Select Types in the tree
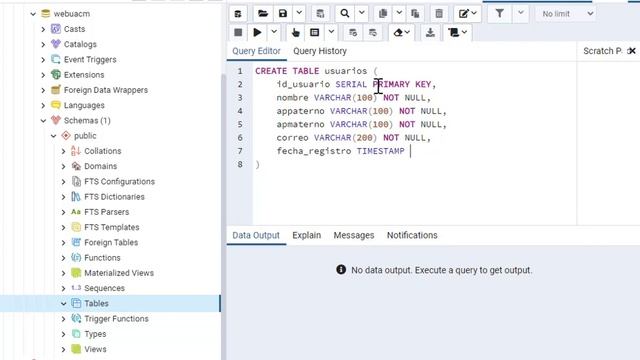 pyautogui.click(x=95, y=334)
